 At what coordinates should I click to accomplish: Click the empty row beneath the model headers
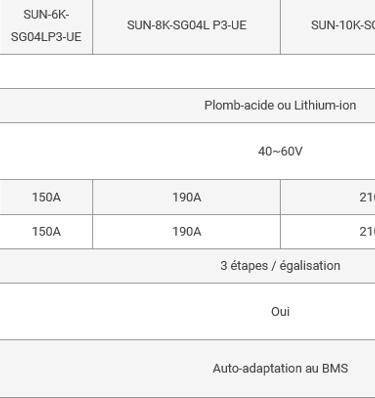[187, 71]
